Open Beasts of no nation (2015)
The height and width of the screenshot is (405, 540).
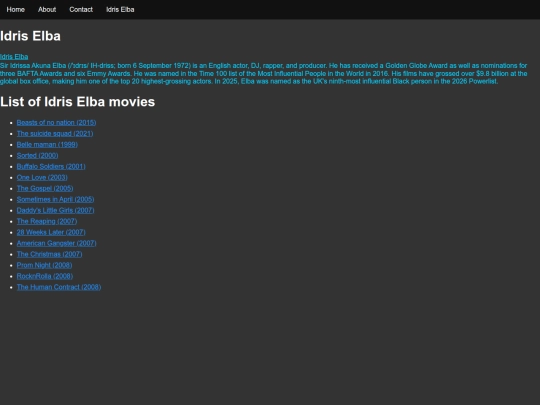pos(56,123)
